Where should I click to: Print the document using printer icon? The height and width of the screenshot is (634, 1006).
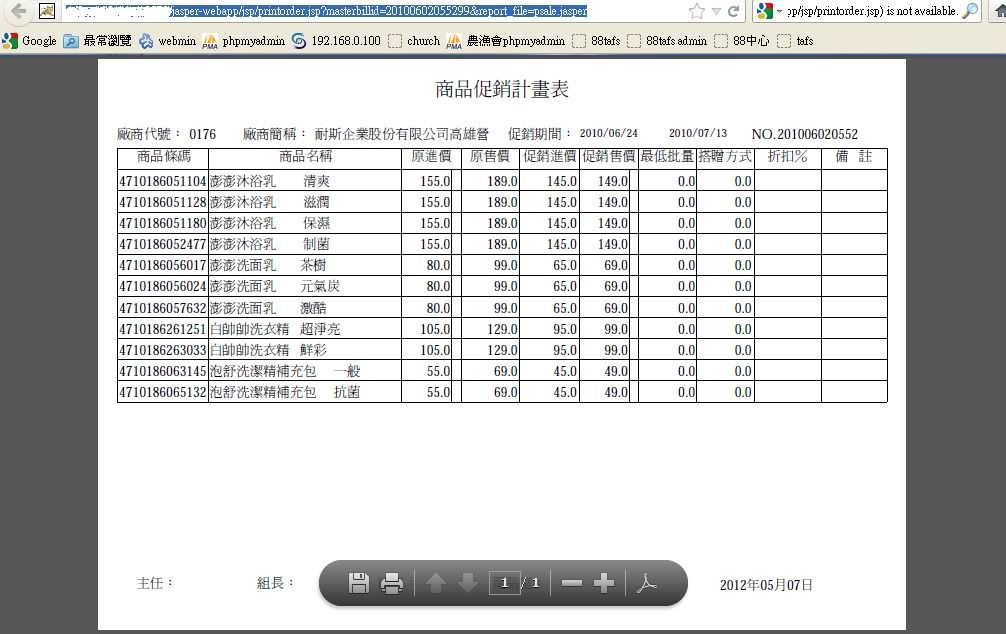pyautogui.click(x=392, y=583)
